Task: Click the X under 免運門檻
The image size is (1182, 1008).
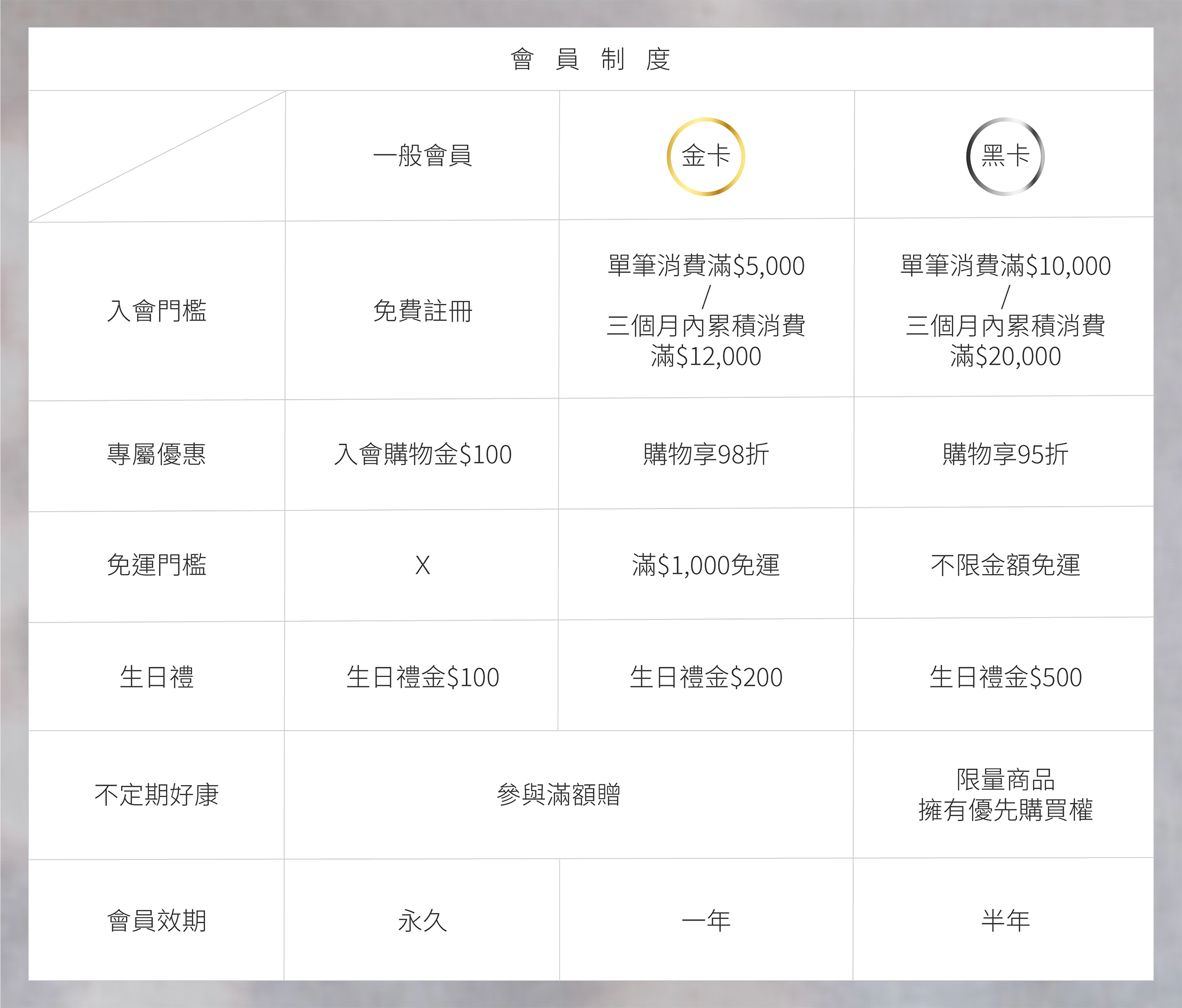Action: coord(422,565)
